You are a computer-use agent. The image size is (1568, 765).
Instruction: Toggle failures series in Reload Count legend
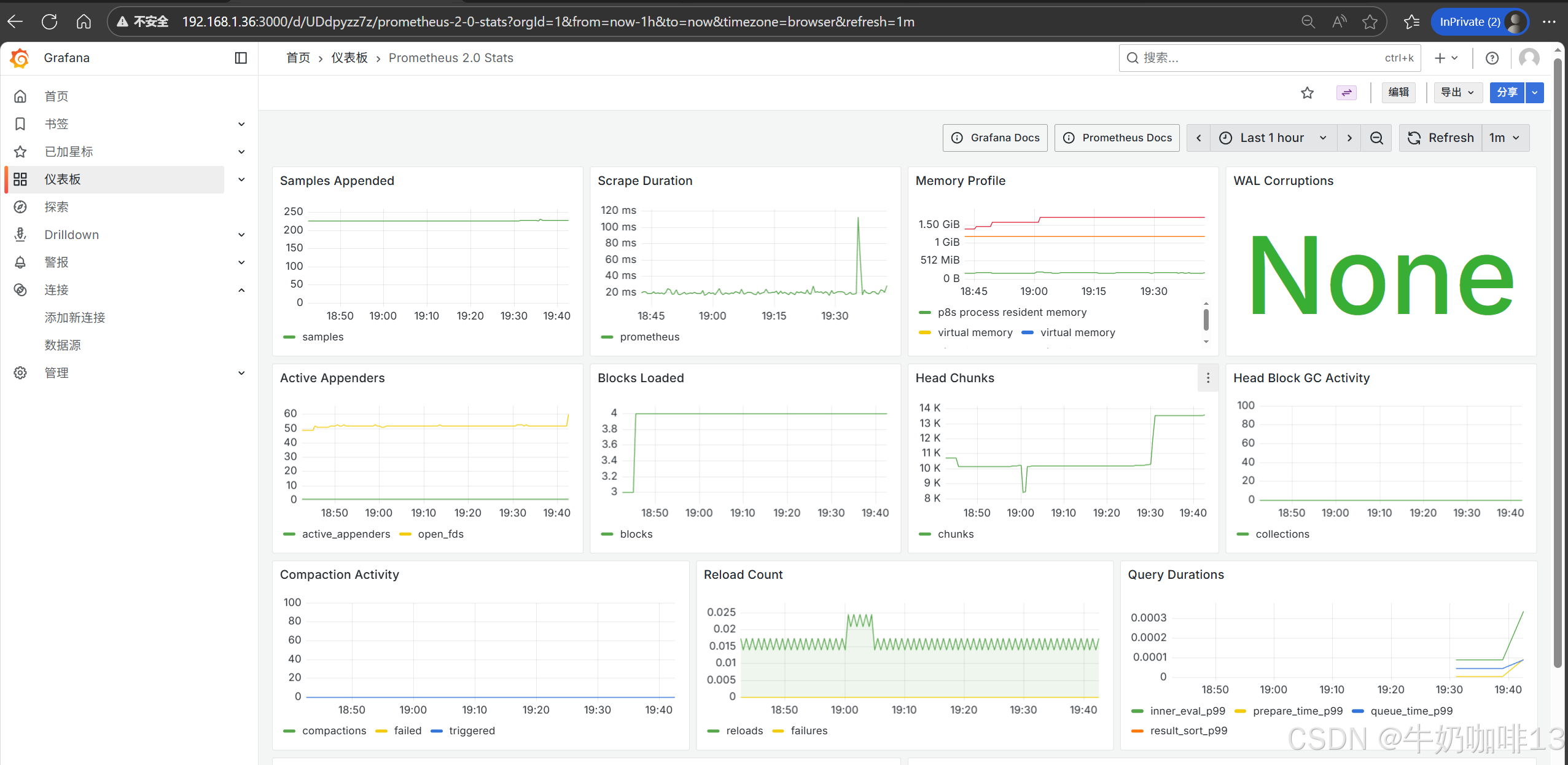pyautogui.click(x=808, y=731)
